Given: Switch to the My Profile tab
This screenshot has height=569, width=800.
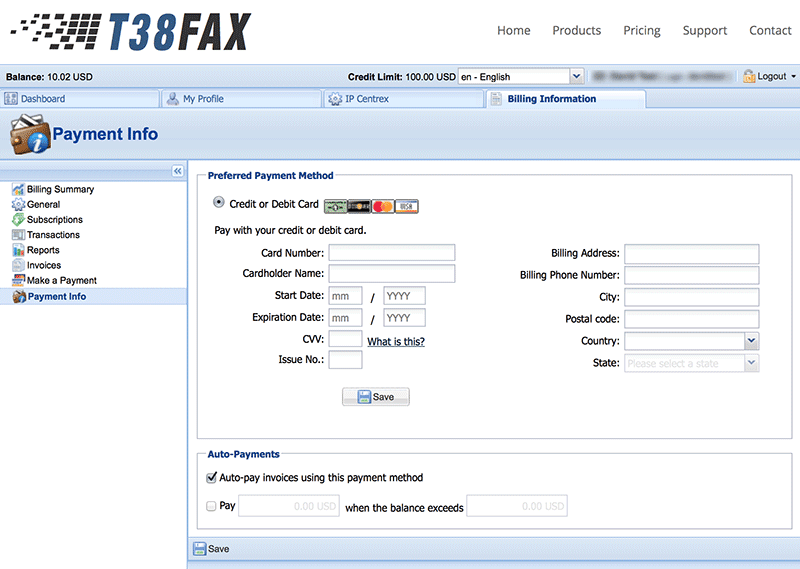Looking at the screenshot, I should (241, 98).
